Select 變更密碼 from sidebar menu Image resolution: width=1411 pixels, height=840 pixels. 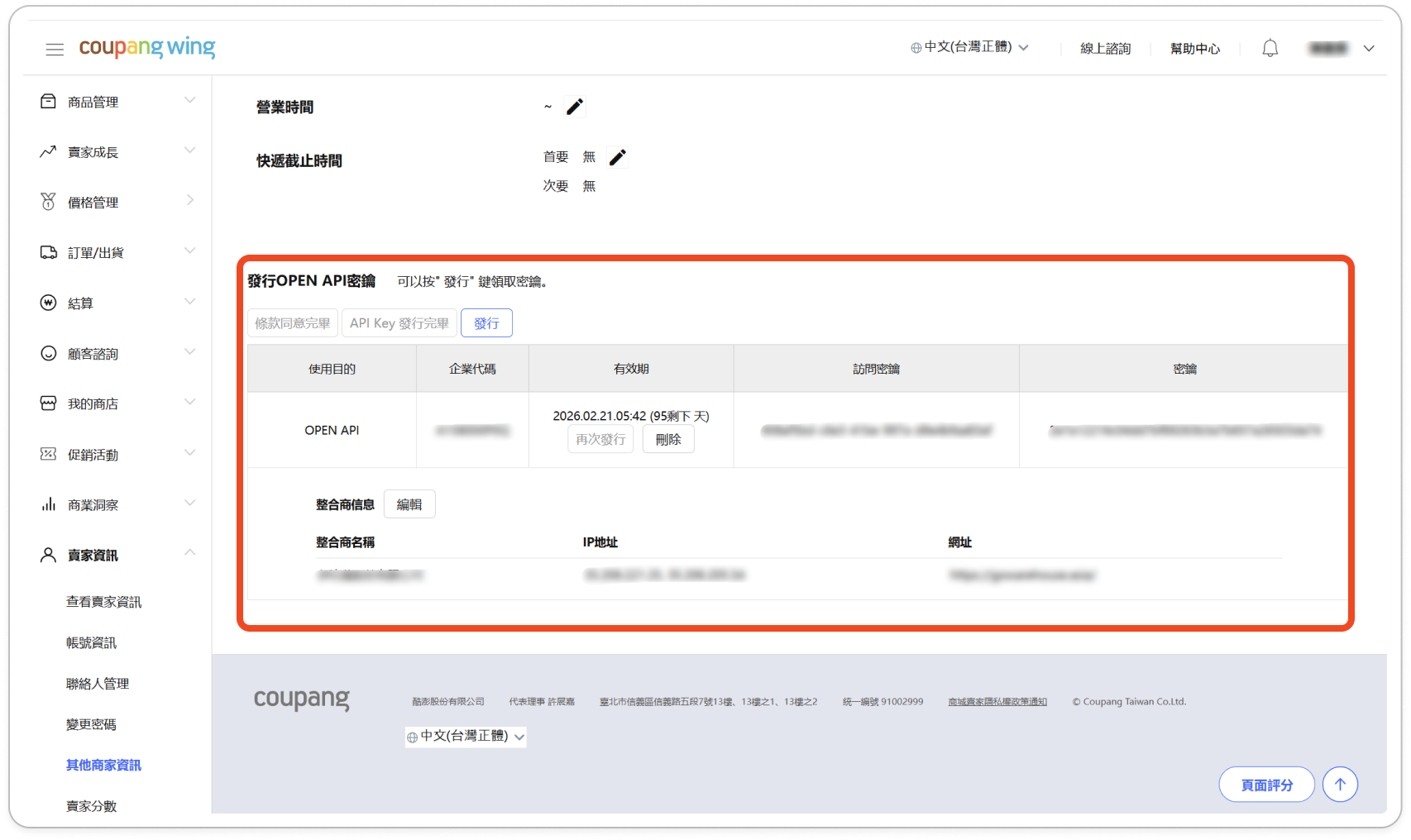click(x=91, y=724)
